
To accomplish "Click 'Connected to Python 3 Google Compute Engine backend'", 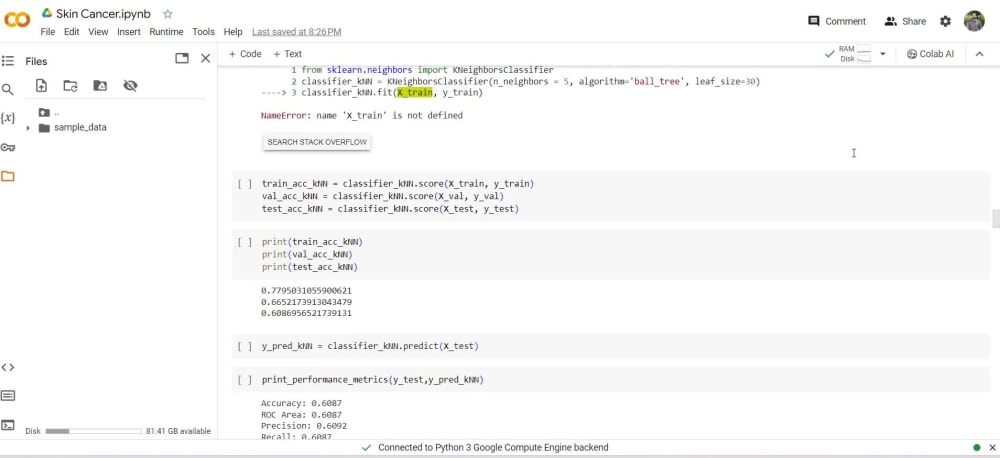I will tap(493, 448).
